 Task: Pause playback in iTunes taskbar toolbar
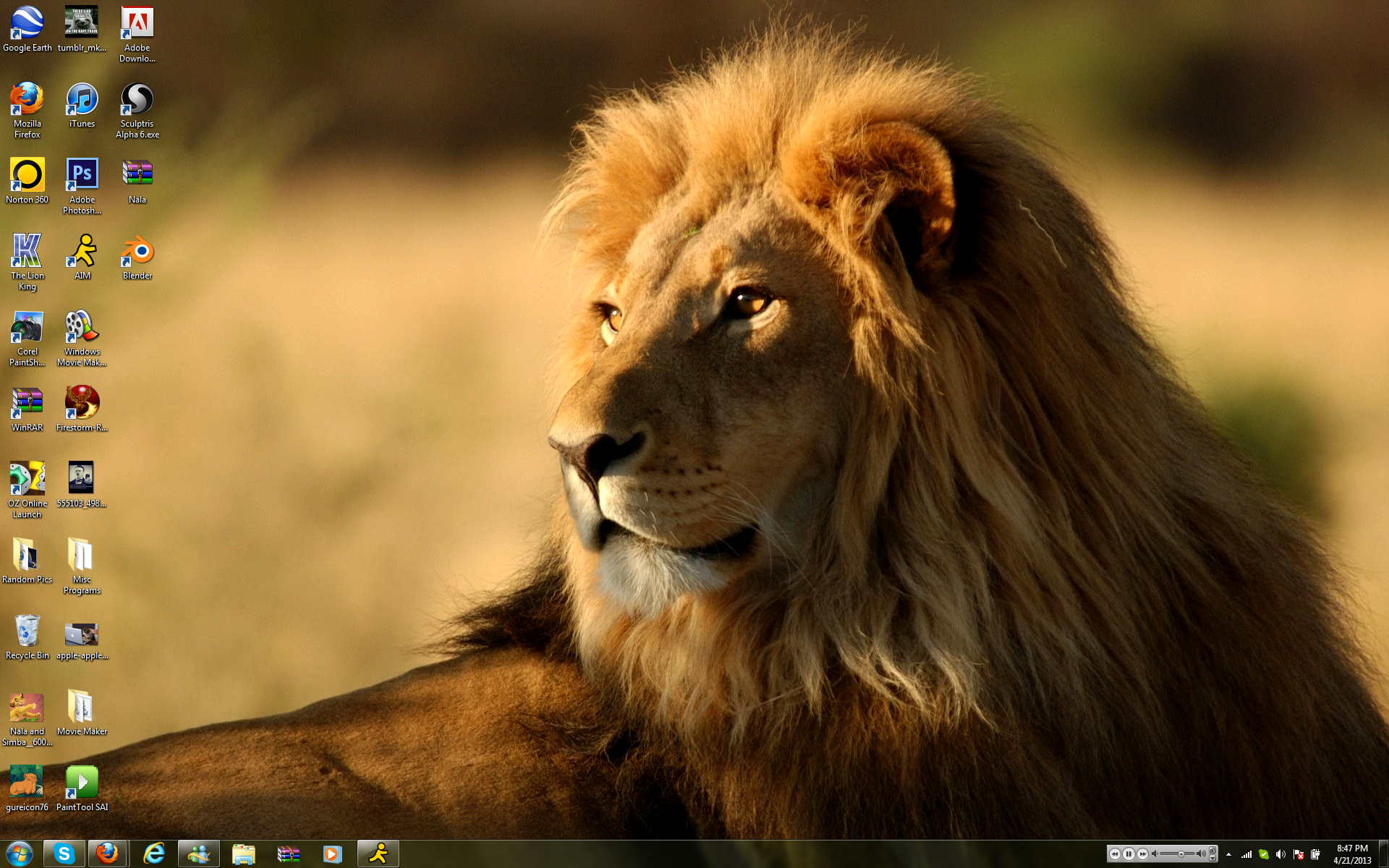pos(1129,854)
